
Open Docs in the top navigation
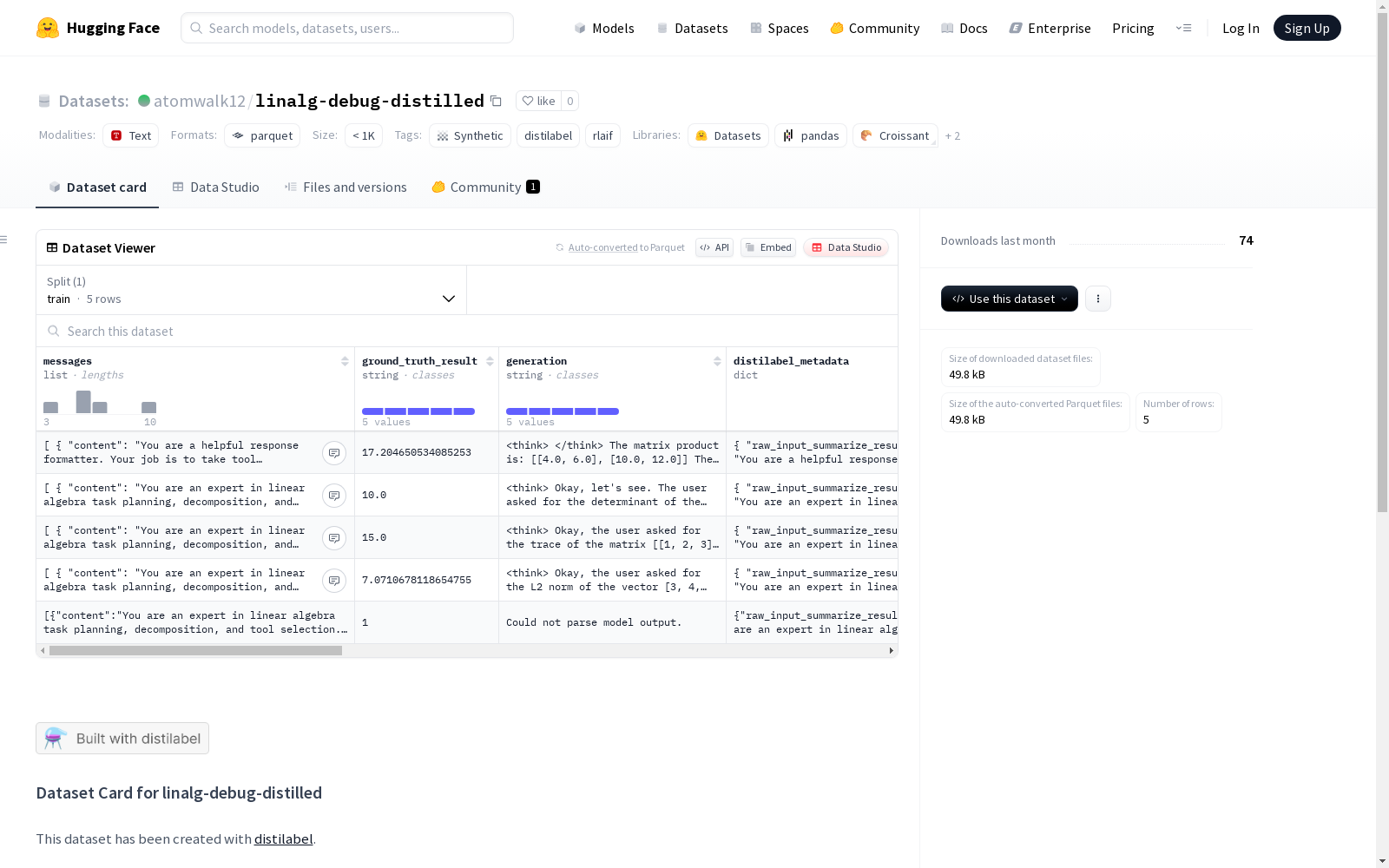964,28
